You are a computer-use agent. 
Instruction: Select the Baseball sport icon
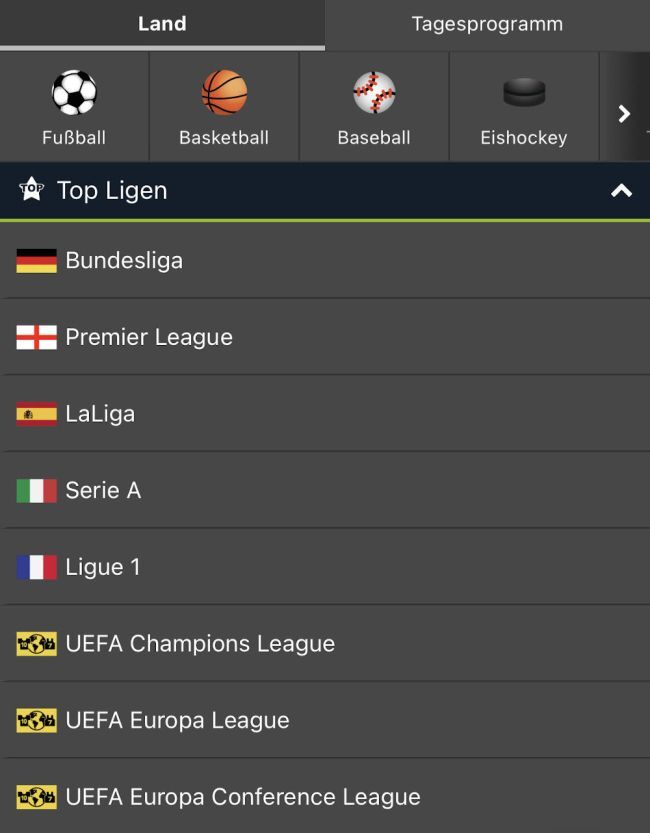click(x=374, y=93)
